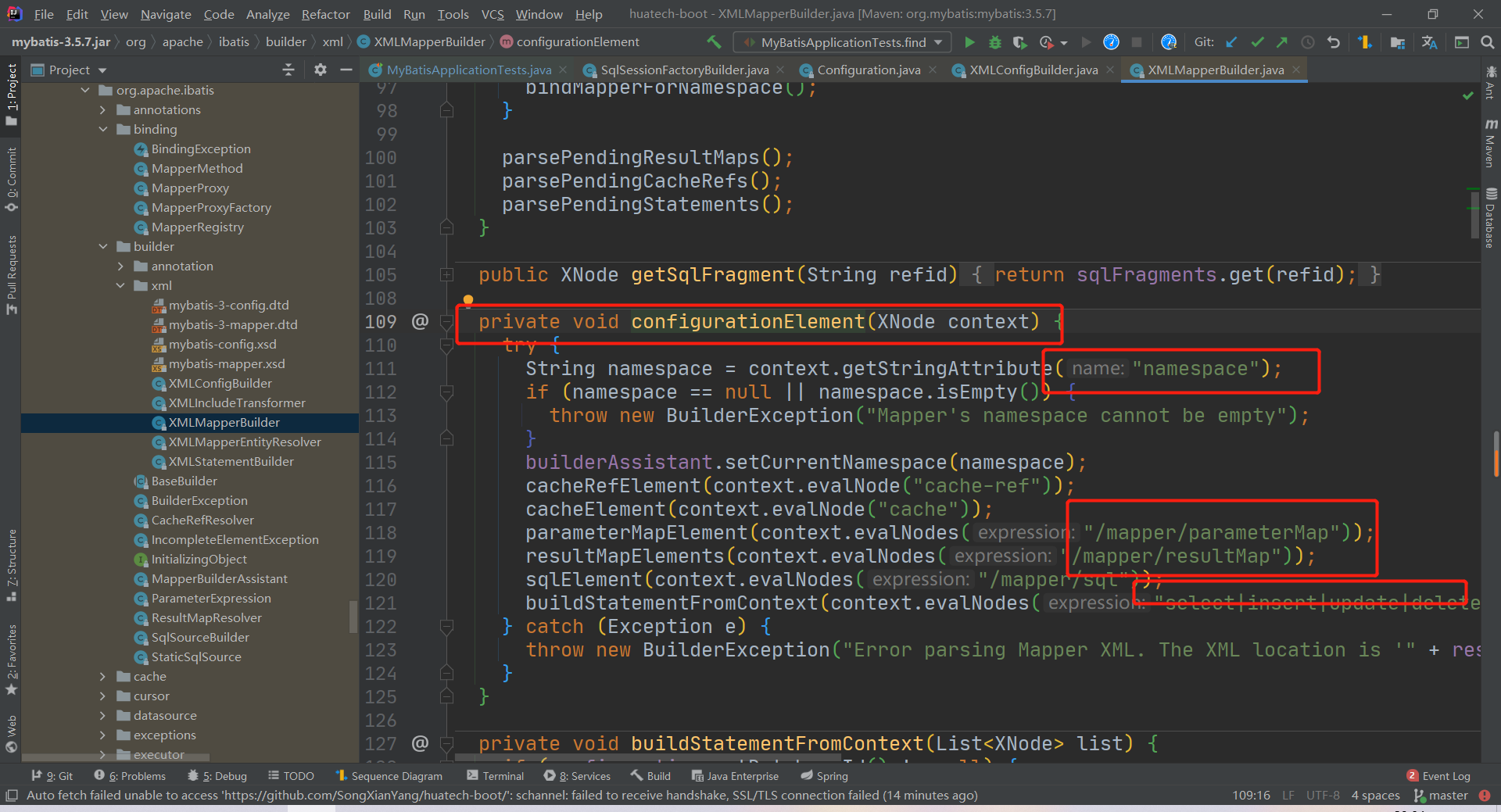
Task: Toggle the Maven side tool window
Action: pos(1491,143)
